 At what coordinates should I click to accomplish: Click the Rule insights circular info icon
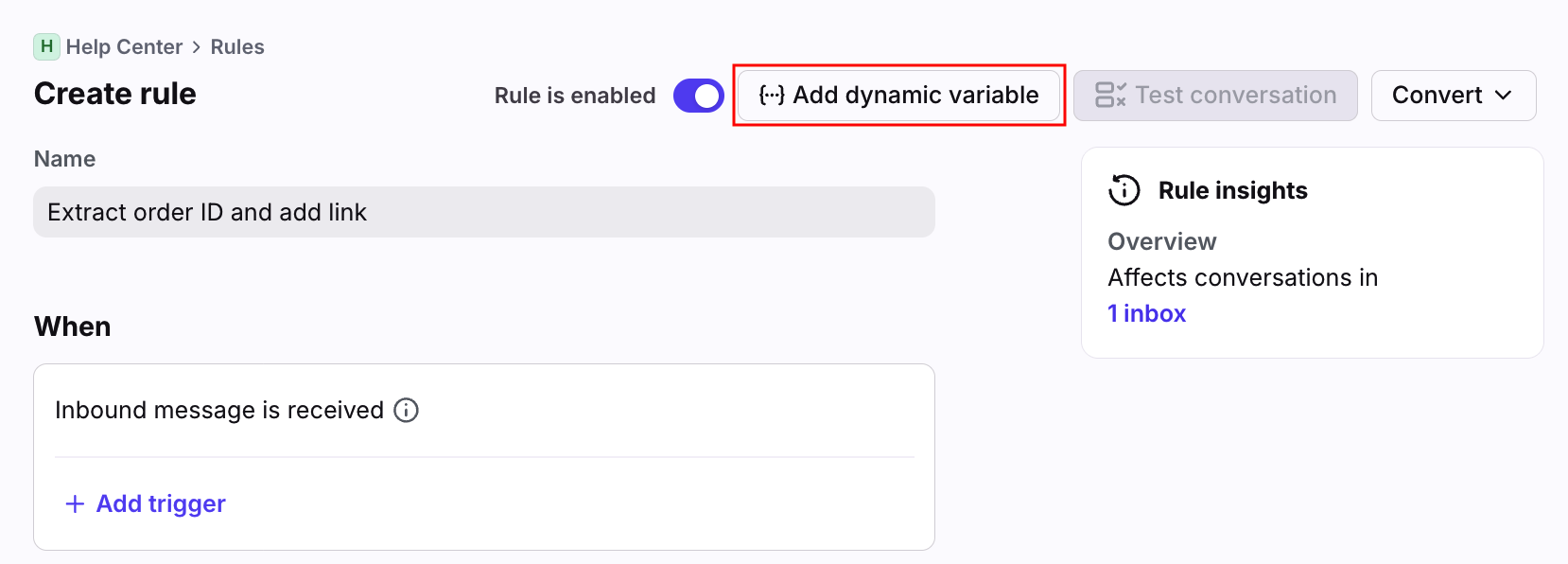(1124, 190)
